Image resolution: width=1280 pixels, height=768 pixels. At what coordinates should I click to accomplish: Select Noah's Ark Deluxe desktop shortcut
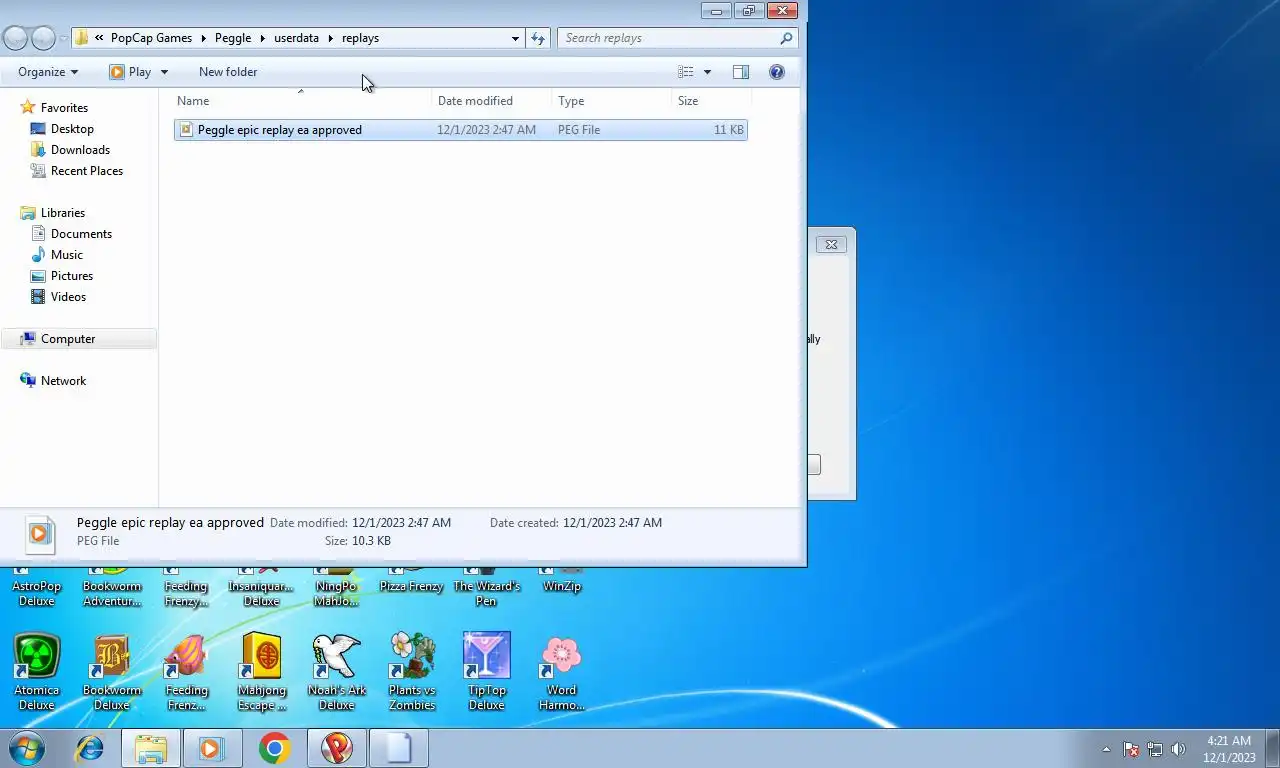337,672
